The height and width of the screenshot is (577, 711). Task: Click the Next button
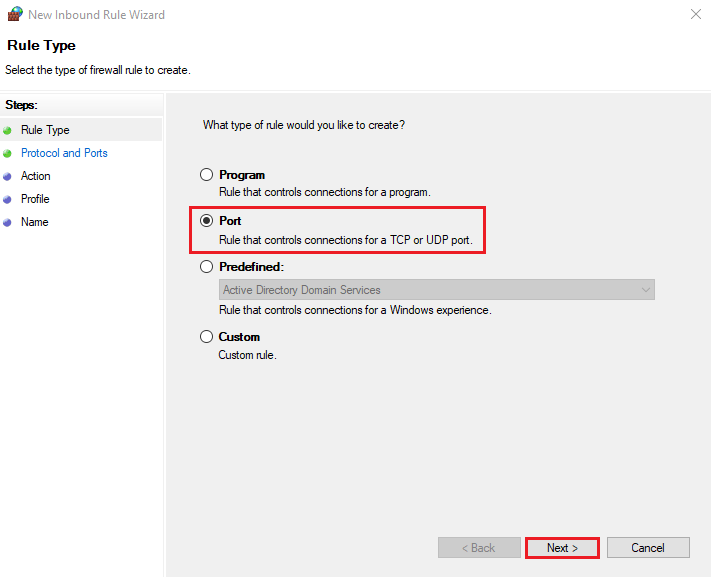point(562,548)
